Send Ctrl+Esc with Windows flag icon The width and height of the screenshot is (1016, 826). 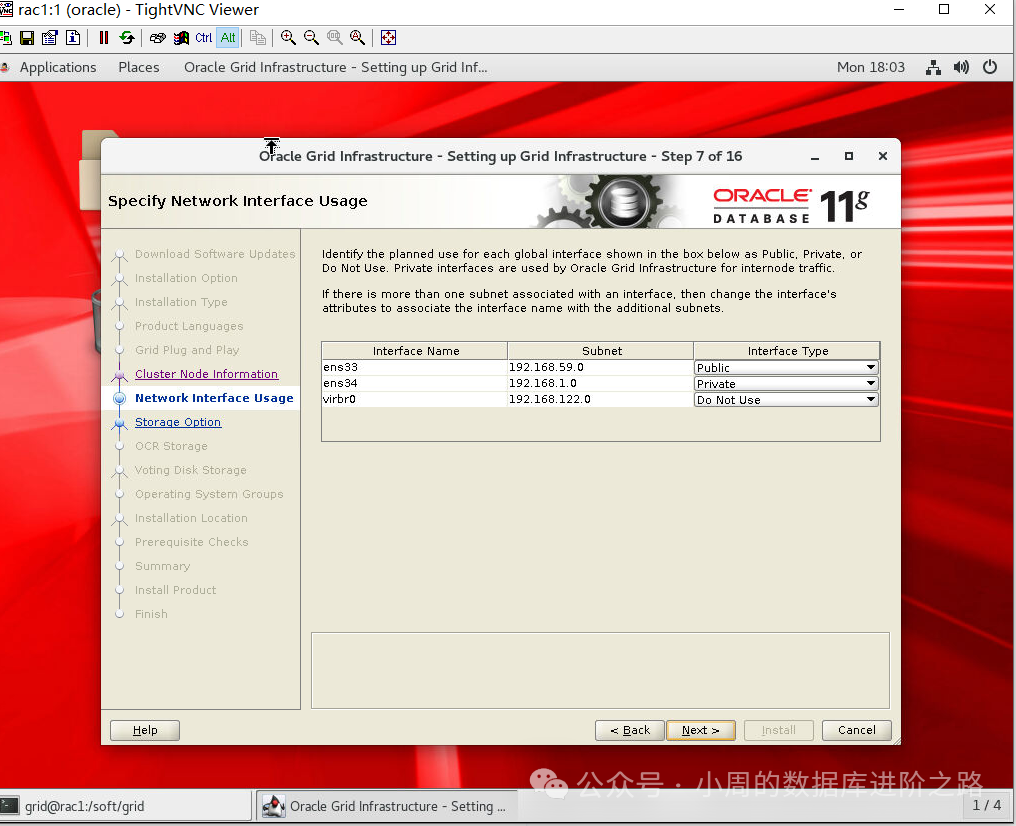181,38
